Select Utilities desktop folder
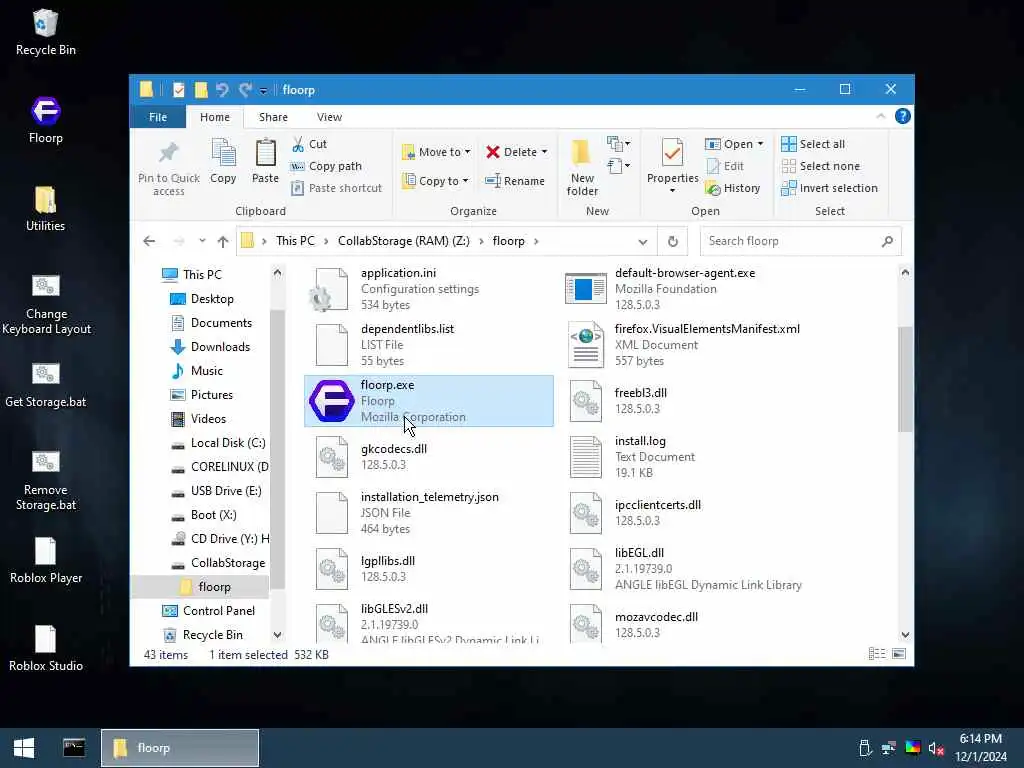The width and height of the screenshot is (1024, 768). click(45, 209)
